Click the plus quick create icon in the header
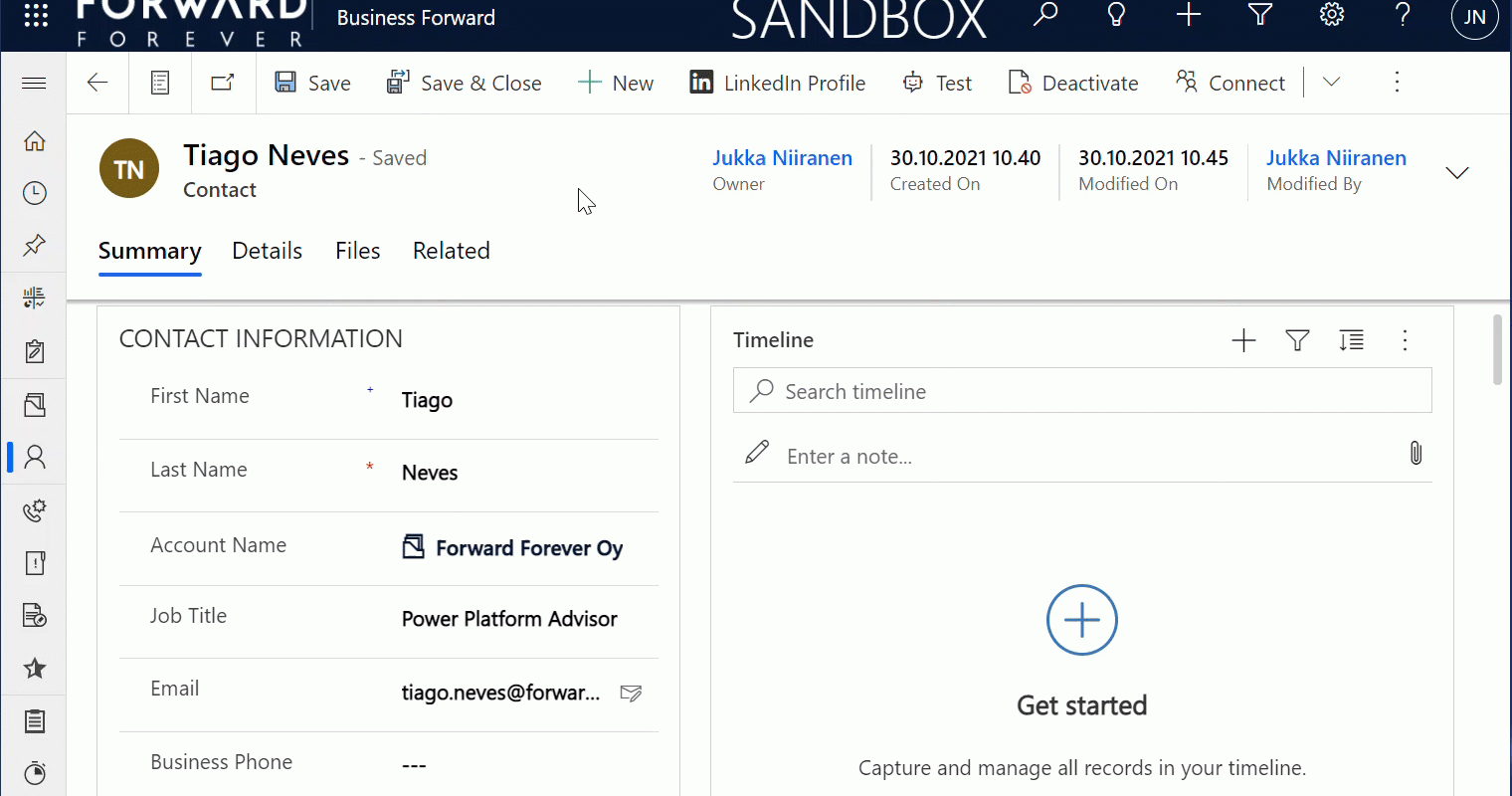The height and width of the screenshot is (796, 1512). pos(1189,14)
